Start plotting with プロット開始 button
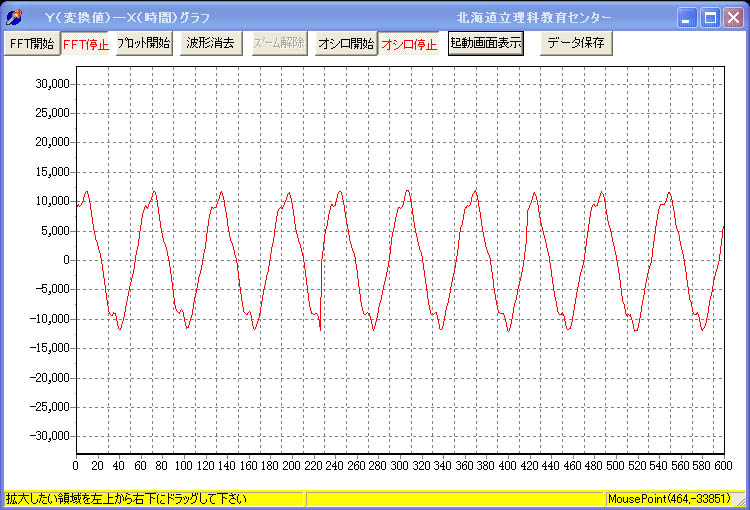750x510 pixels. [144, 44]
